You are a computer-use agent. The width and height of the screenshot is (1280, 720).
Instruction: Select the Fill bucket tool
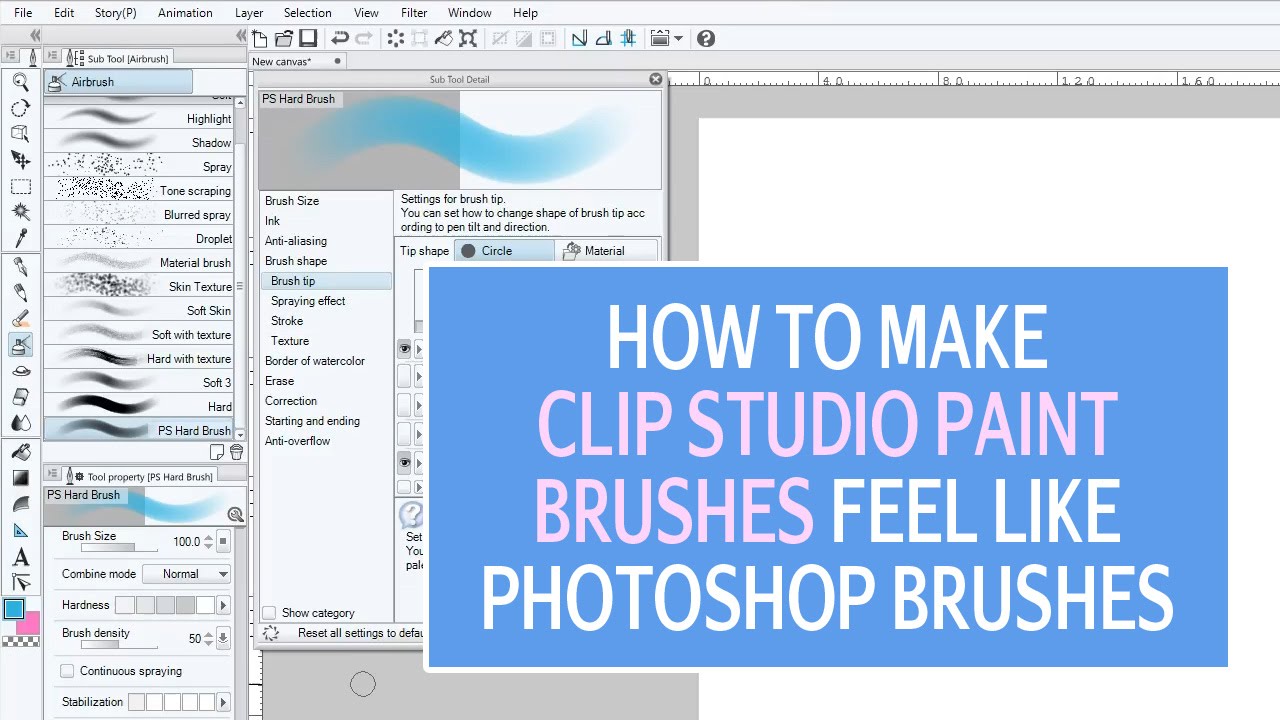20,452
